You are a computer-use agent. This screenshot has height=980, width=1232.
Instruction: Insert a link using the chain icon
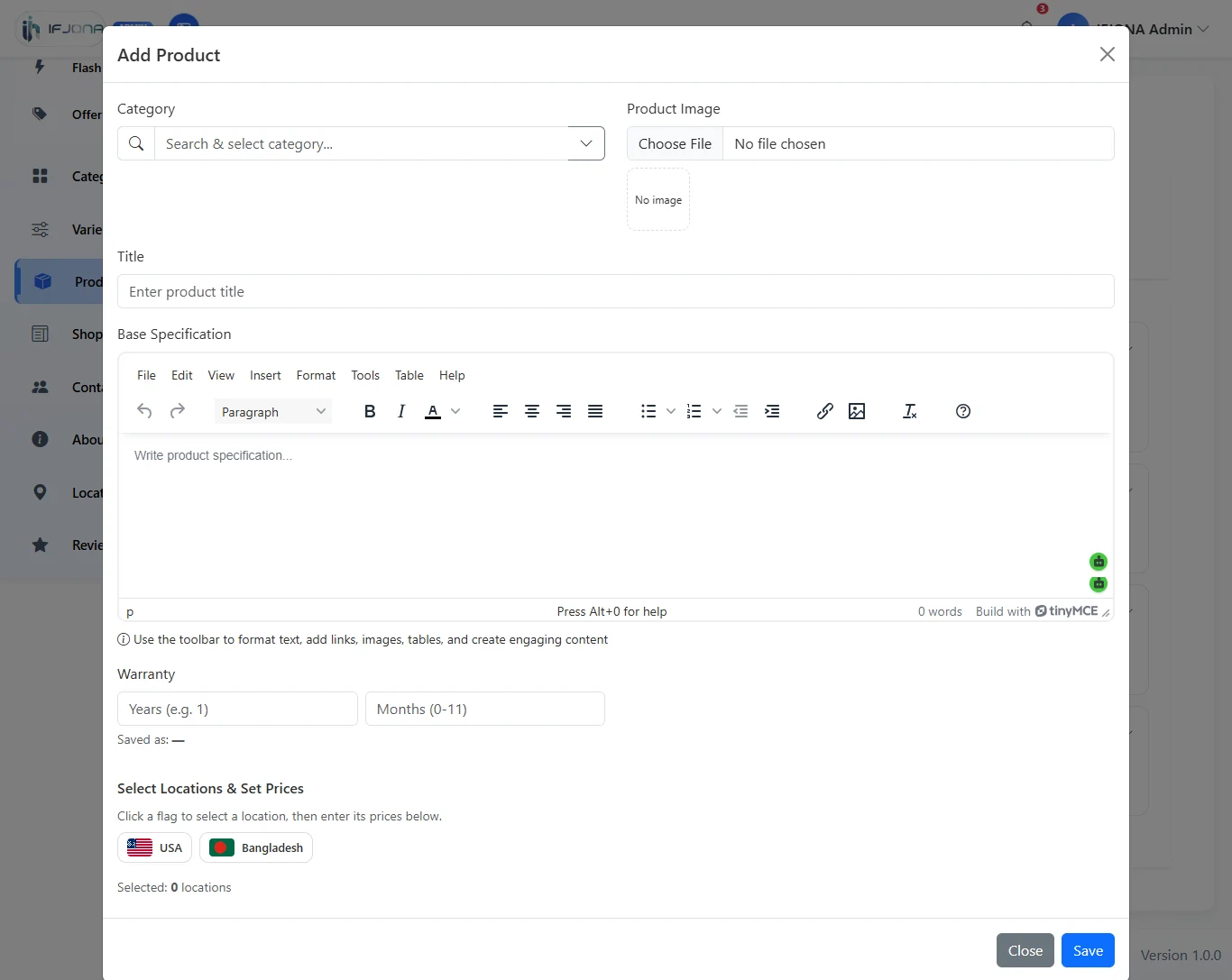[x=825, y=411]
